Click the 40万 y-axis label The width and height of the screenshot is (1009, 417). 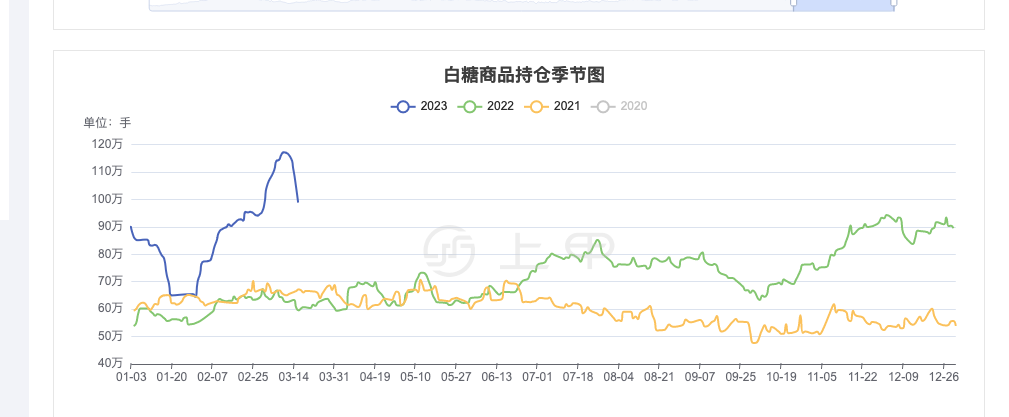110,364
